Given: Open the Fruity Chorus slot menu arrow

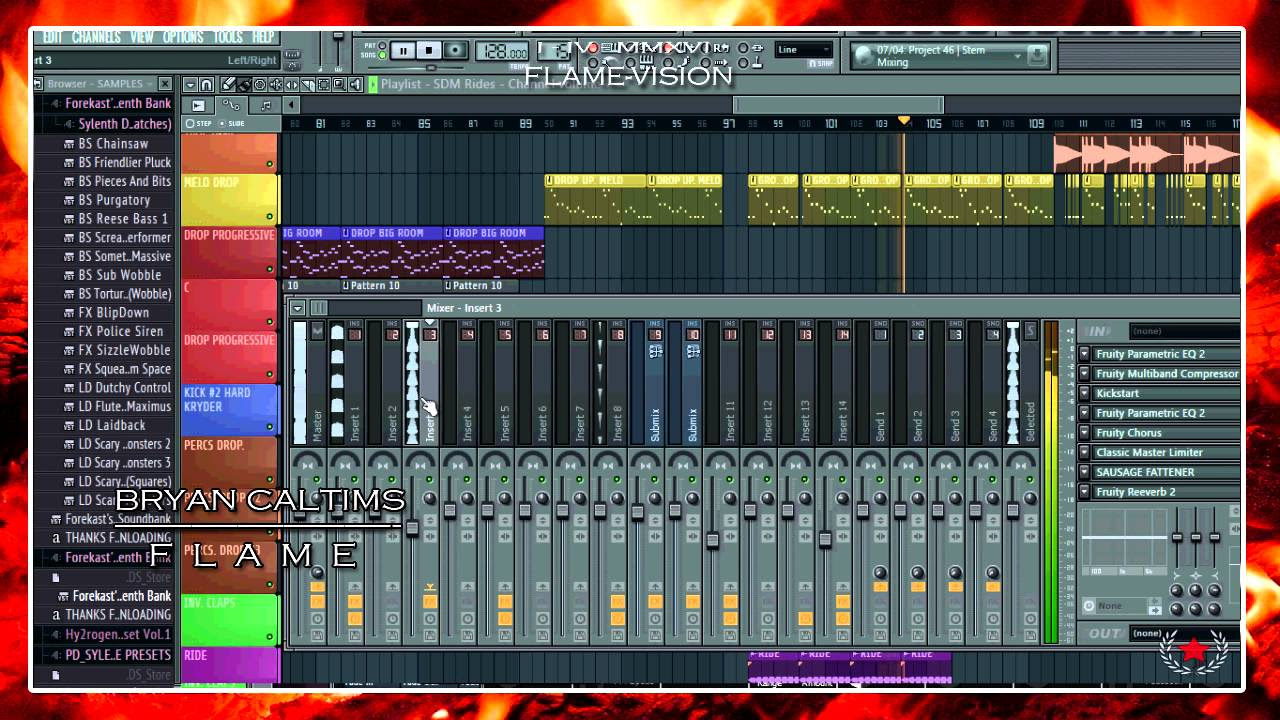Looking at the screenshot, I should 1085,433.
